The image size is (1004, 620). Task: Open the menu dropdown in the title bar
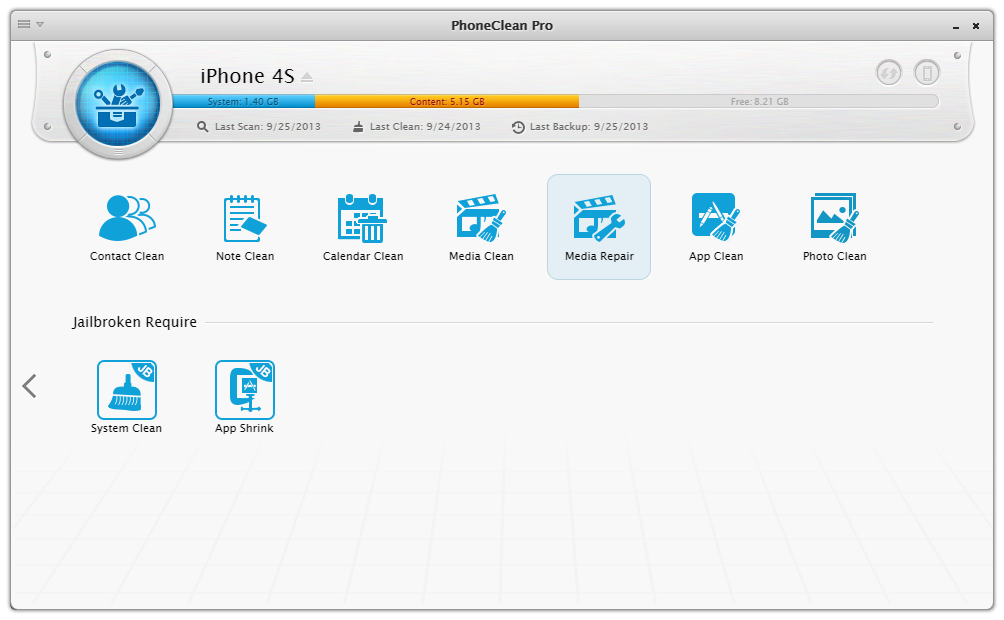pos(31,24)
